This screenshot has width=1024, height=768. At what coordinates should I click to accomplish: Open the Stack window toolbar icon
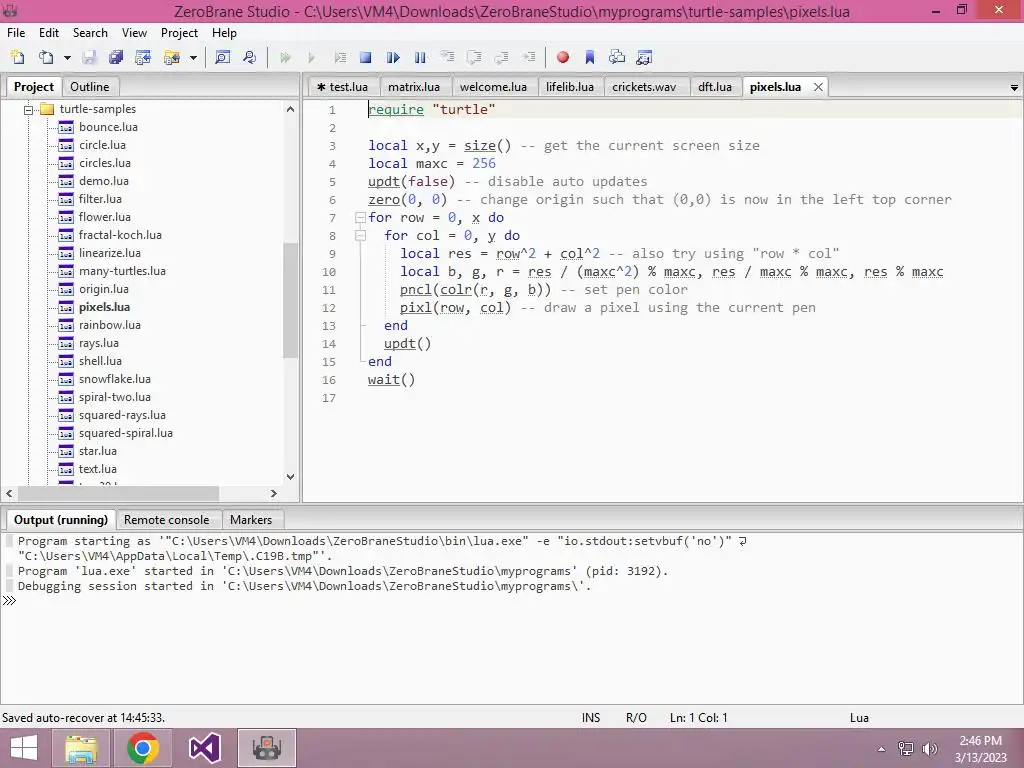pos(616,57)
